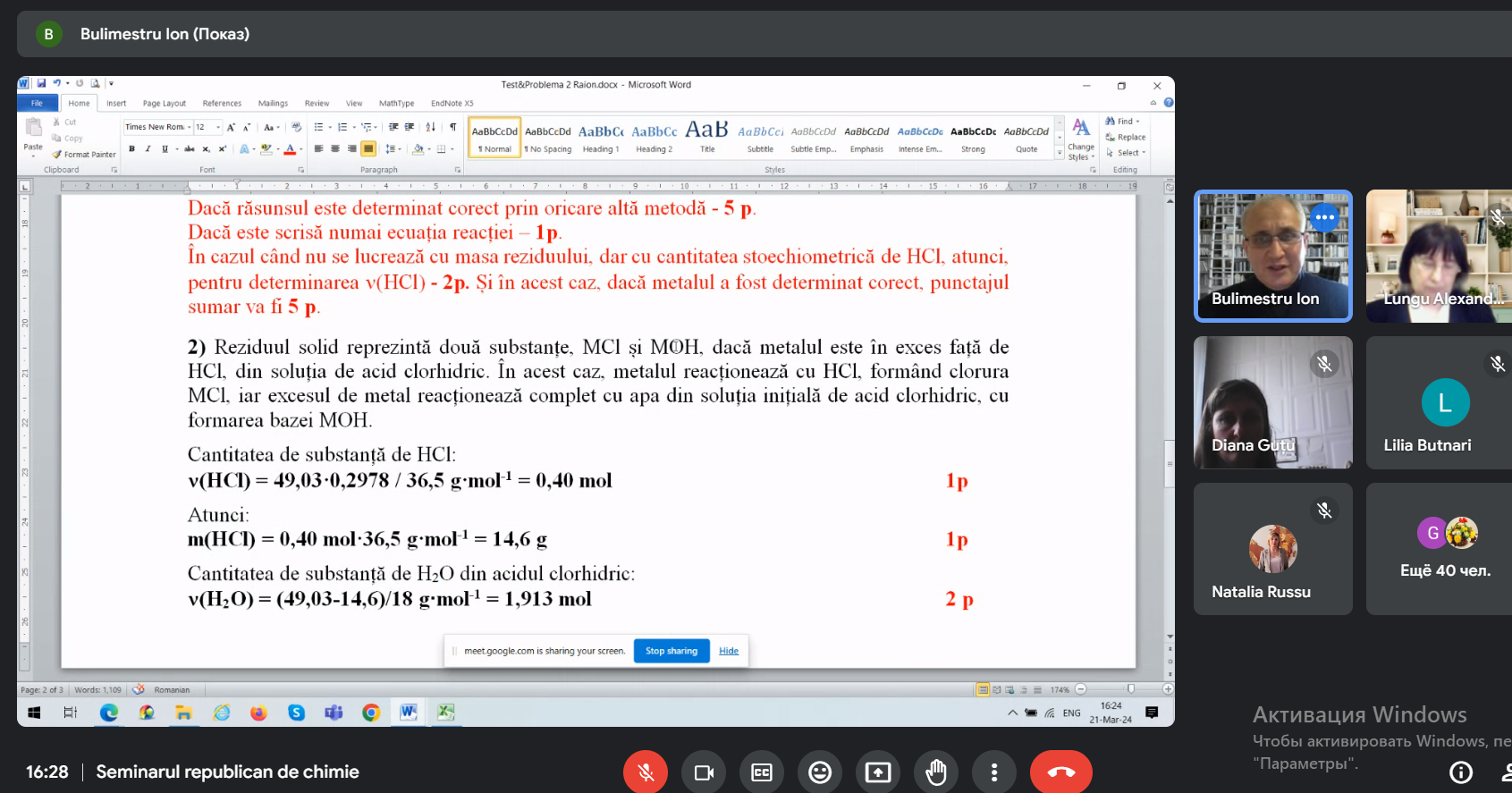Click the Bulimestru Ion video thumbnail

[1273, 256]
